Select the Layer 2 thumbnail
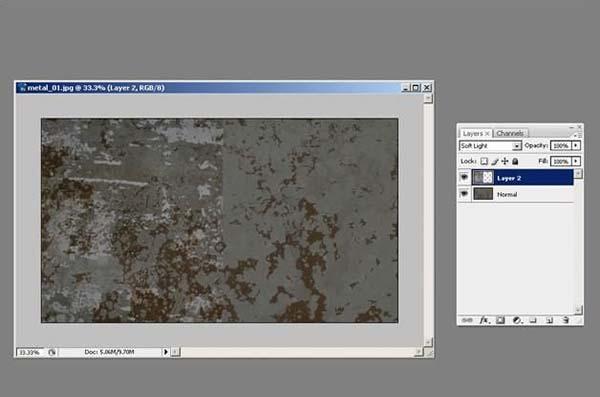This screenshot has height=397, width=600. (483, 177)
